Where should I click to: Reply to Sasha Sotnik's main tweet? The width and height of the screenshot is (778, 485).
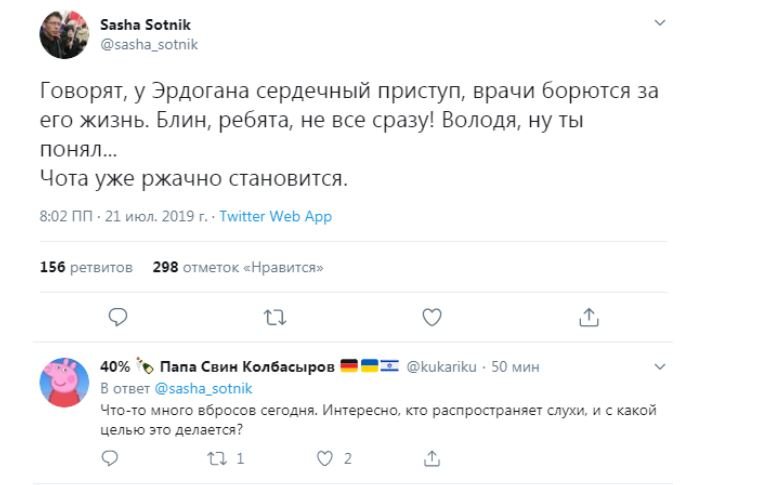117,317
